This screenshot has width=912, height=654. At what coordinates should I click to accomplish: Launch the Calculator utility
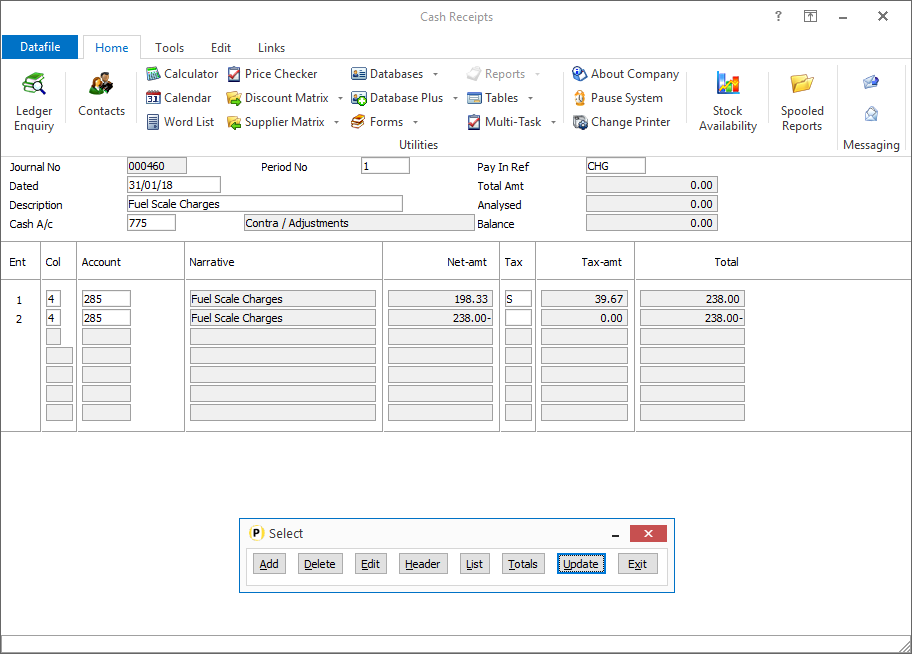(x=181, y=74)
